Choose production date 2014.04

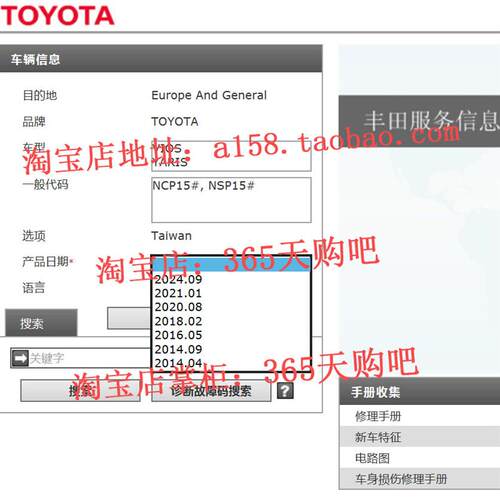[178, 363]
